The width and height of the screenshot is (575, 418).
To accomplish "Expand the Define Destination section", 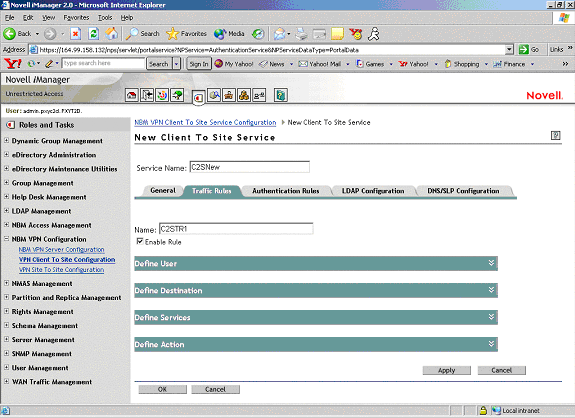I will coord(491,290).
